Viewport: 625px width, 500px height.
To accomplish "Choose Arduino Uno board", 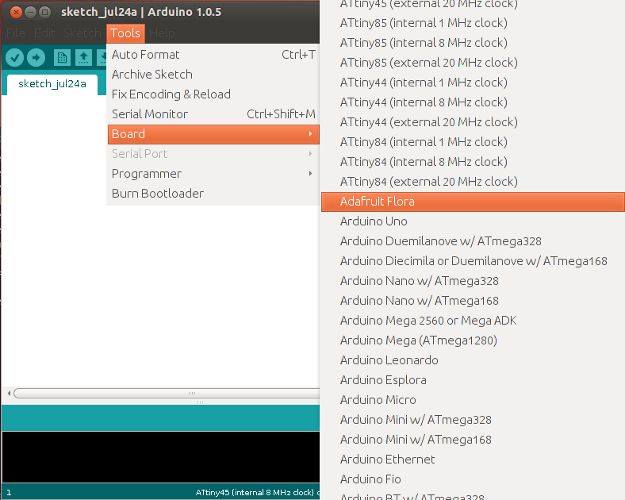I will [473, 222].
